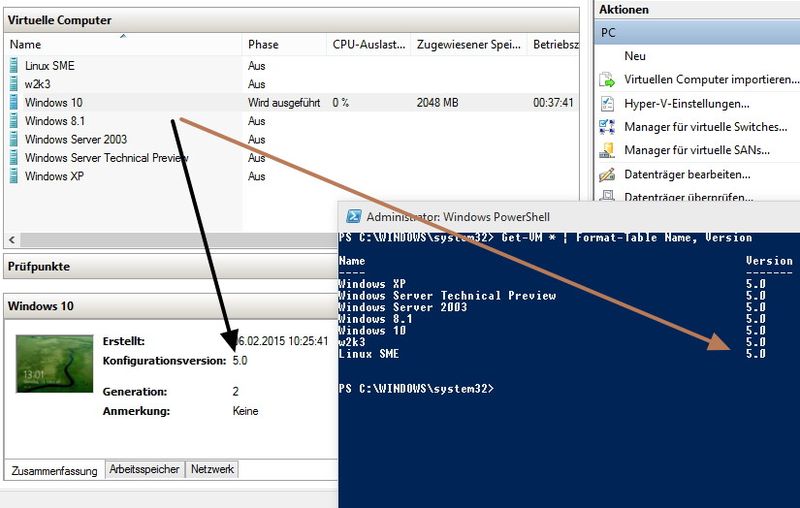Click the 0 % CPU usage cell
Image resolution: width=800 pixels, height=508 pixels.
click(x=341, y=103)
